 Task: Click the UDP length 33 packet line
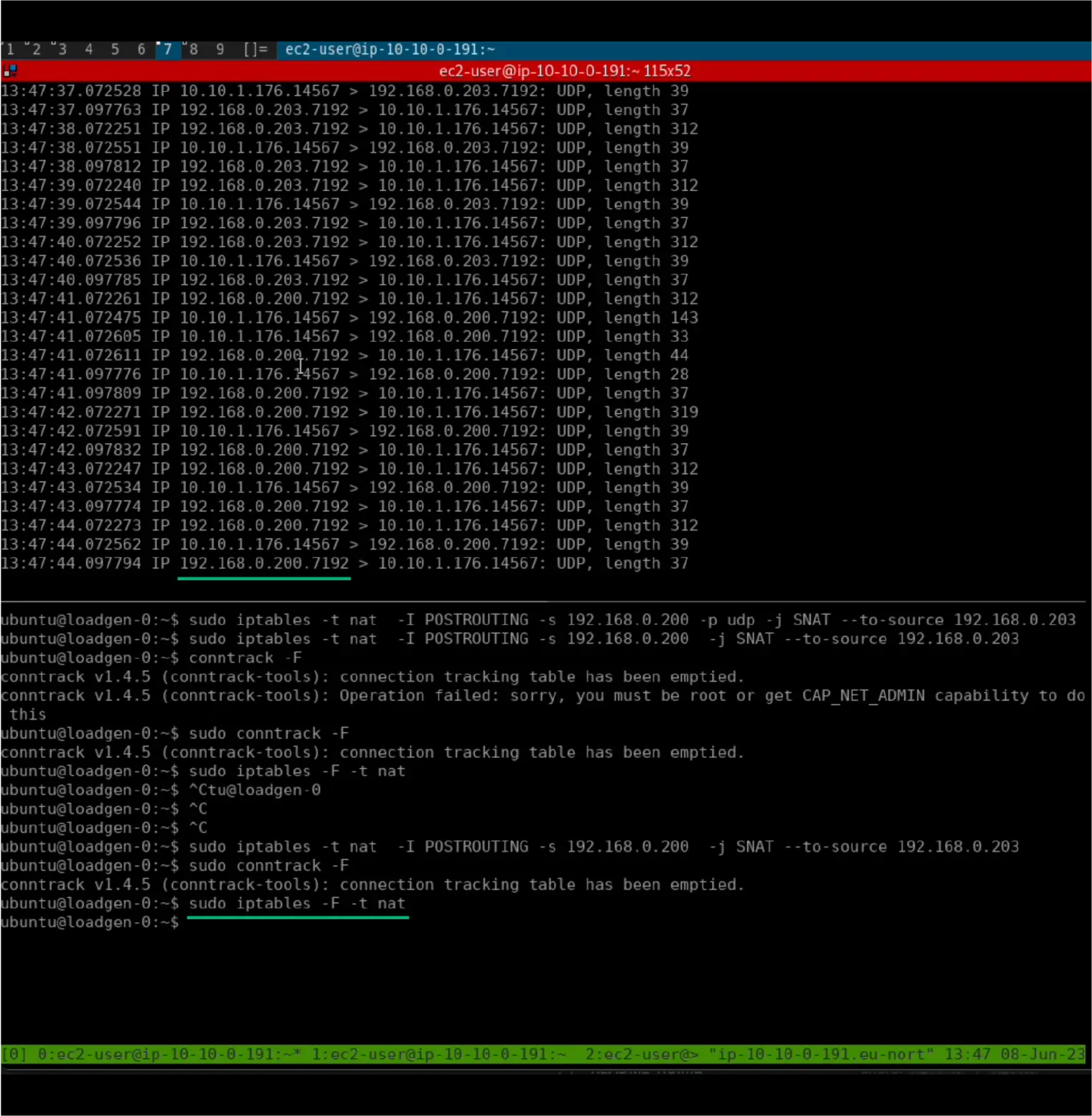[x=345, y=337]
